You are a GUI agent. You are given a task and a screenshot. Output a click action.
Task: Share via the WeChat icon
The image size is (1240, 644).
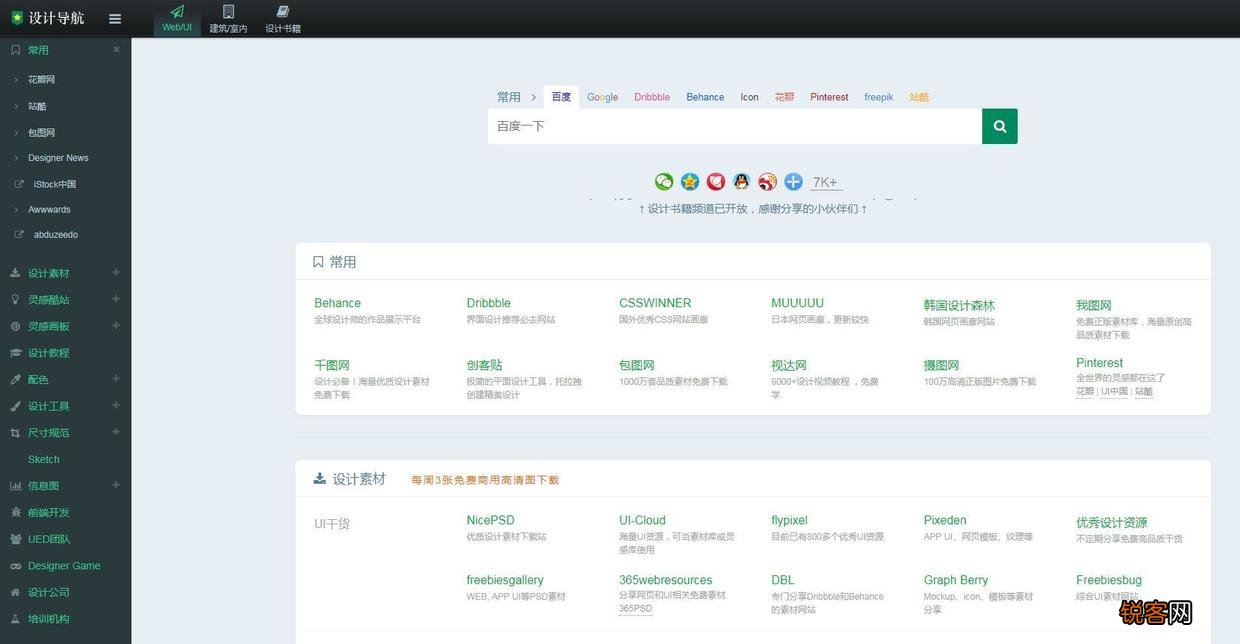pos(664,181)
